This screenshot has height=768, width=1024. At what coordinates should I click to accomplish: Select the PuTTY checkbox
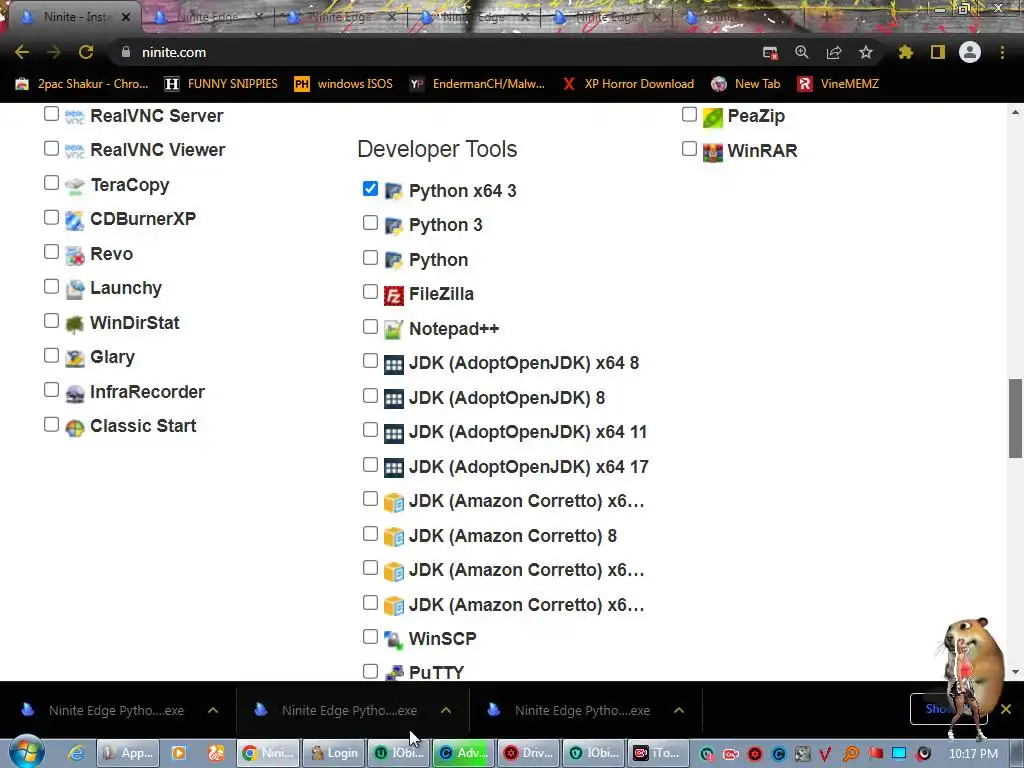click(x=370, y=671)
